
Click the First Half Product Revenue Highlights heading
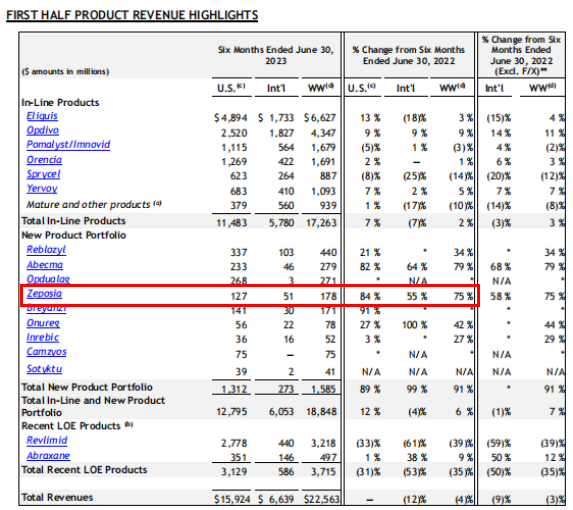[x=132, y=15]
